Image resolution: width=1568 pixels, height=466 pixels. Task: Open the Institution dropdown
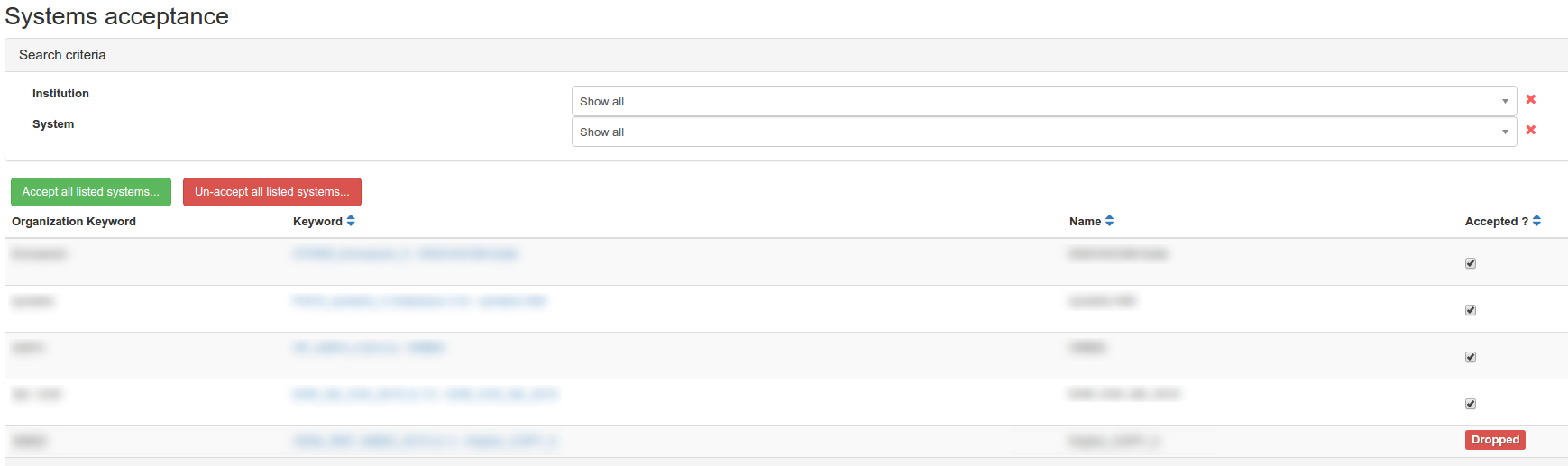coord(1043,101)
